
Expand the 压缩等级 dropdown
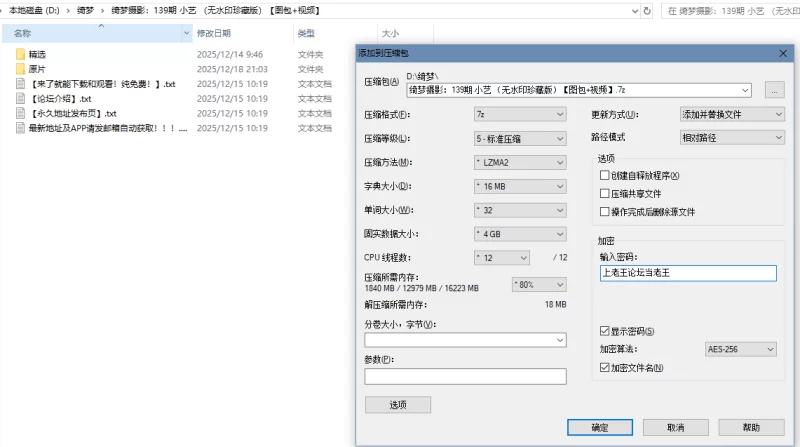[519, 138]
